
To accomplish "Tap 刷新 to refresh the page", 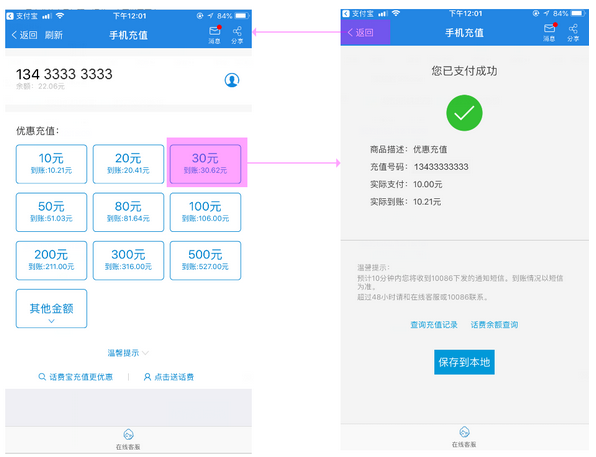I will (54, 35).
